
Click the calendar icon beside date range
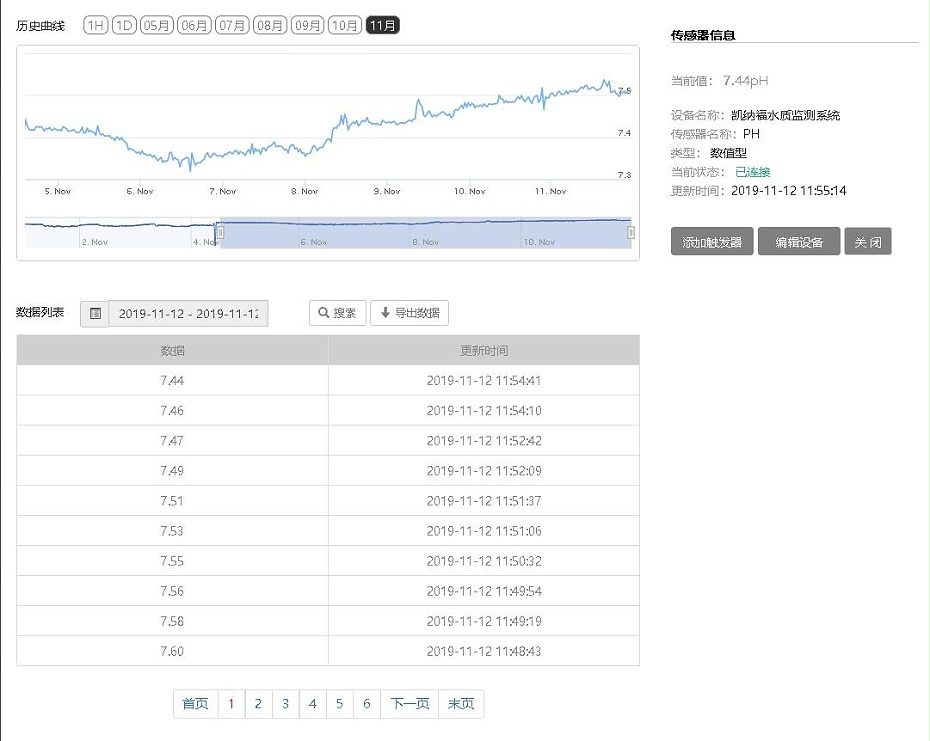(x=95, y=313)
